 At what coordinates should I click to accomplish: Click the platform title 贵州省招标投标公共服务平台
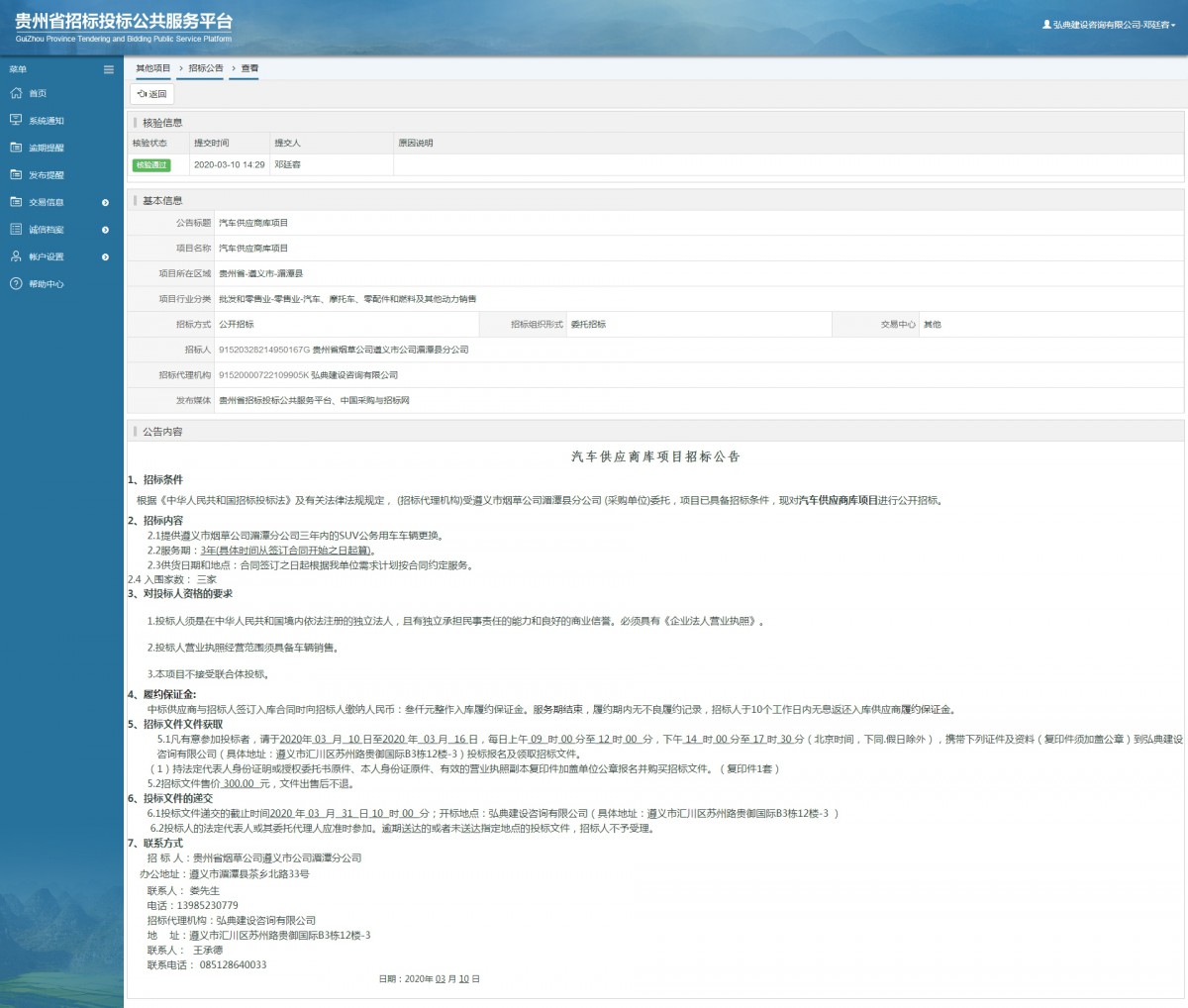tap(124, 22)
